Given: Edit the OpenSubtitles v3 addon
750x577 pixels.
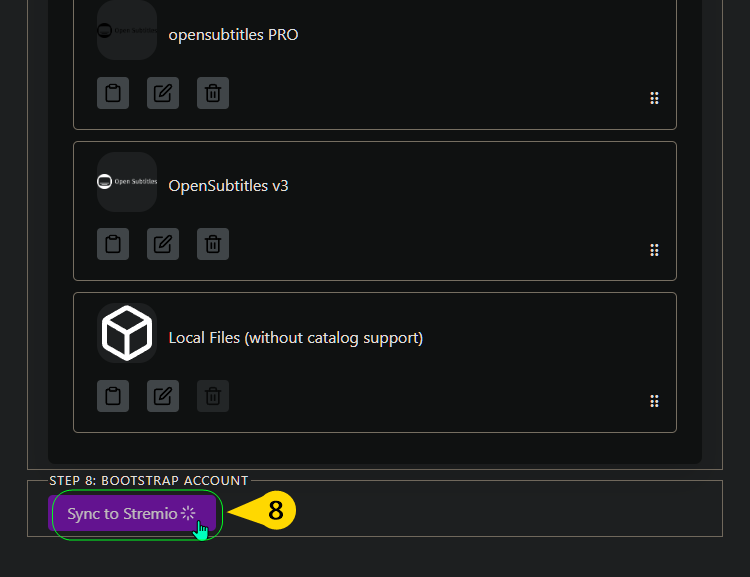Looking at the screenshot, I should (x=163, y=244).
